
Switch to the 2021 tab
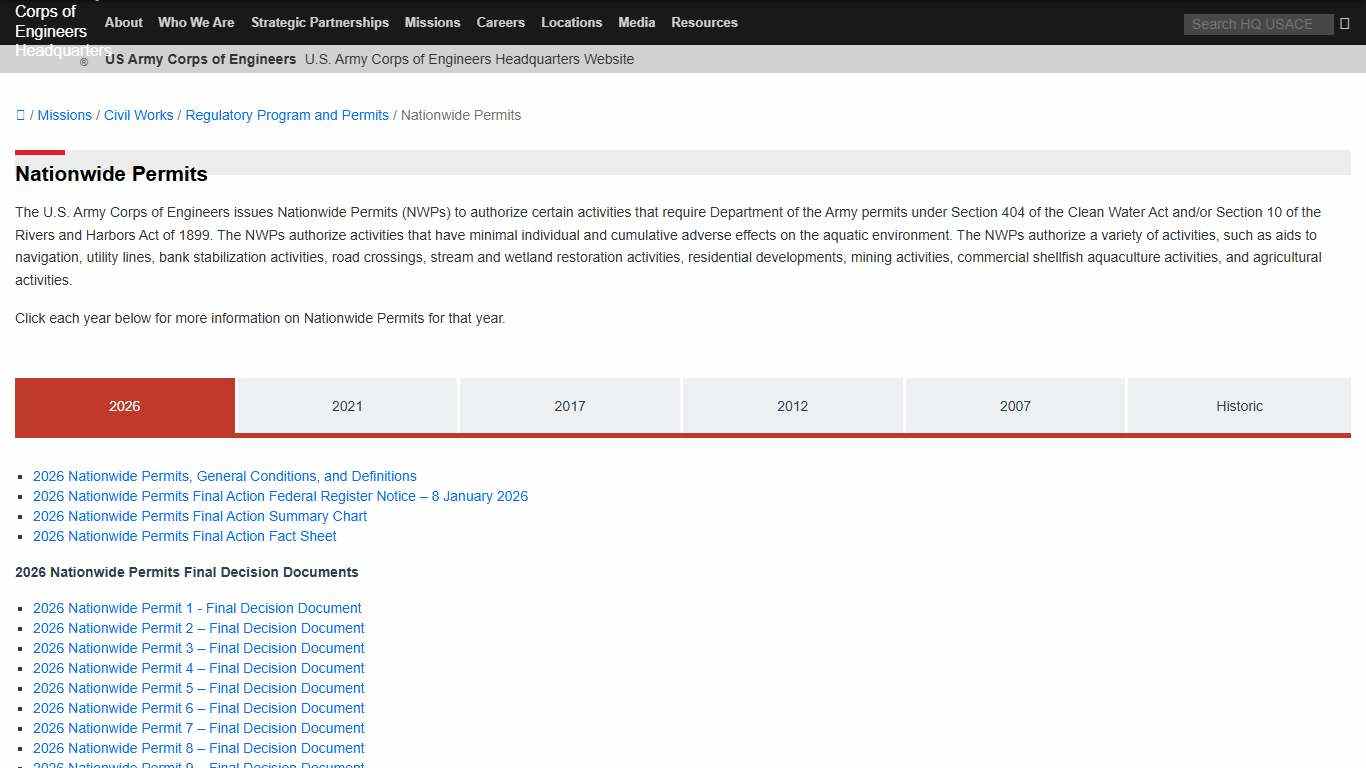(347, 406)
